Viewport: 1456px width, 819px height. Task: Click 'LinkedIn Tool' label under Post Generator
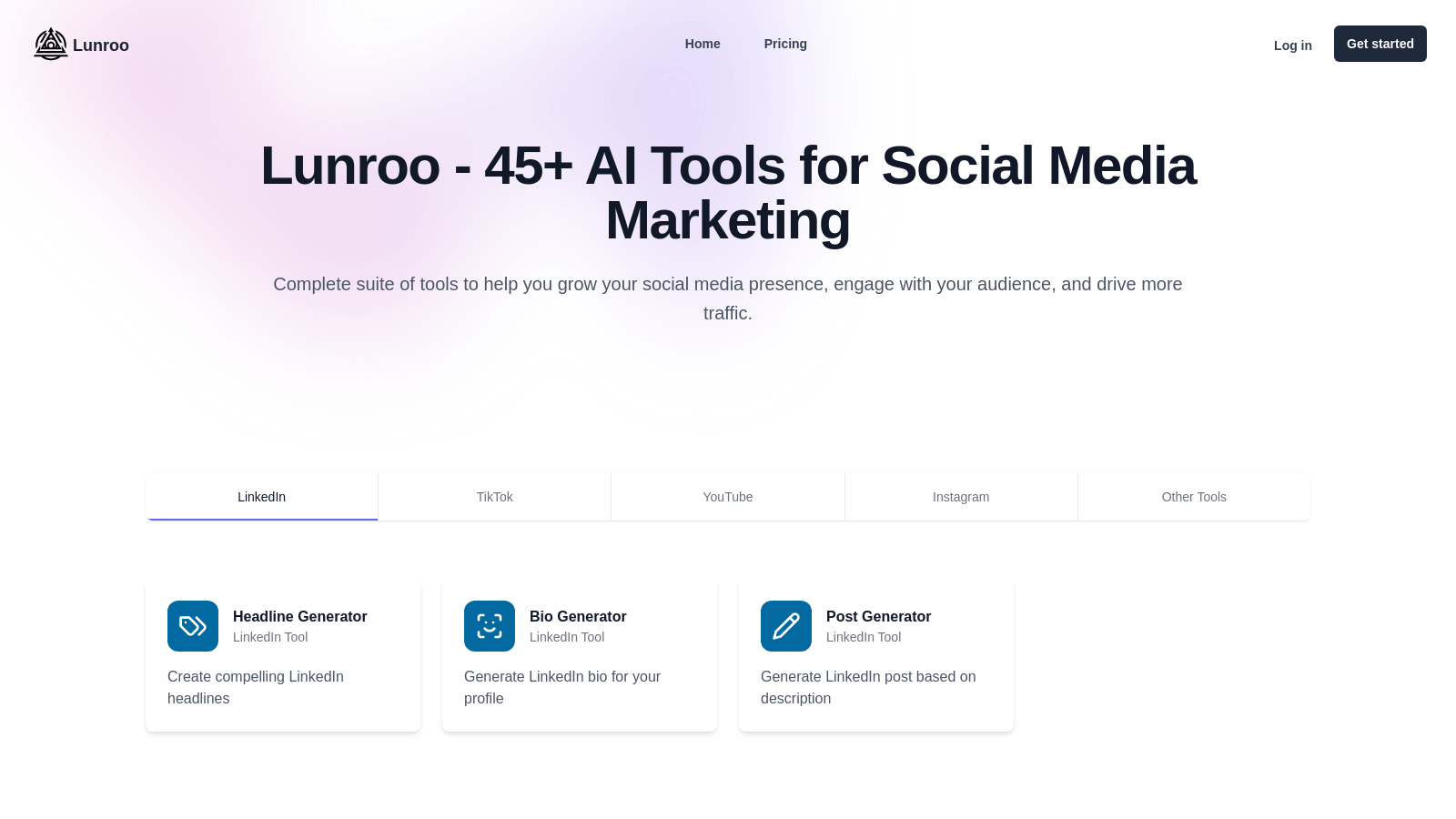[864, 637]
